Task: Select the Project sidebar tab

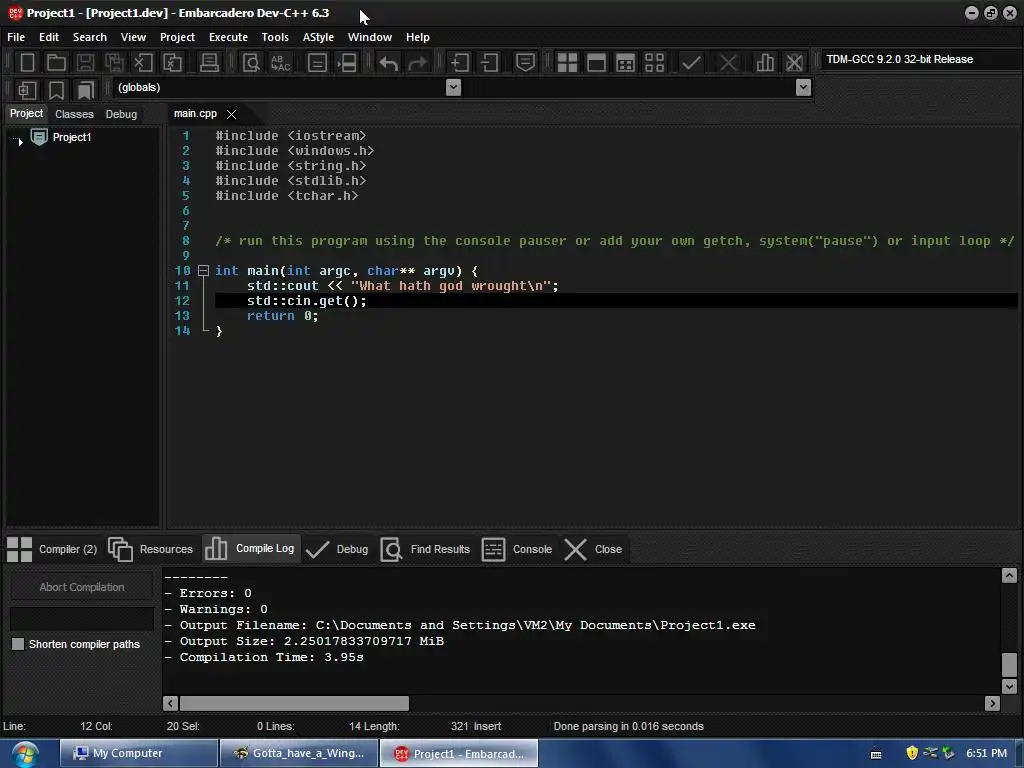Action: 26,114
